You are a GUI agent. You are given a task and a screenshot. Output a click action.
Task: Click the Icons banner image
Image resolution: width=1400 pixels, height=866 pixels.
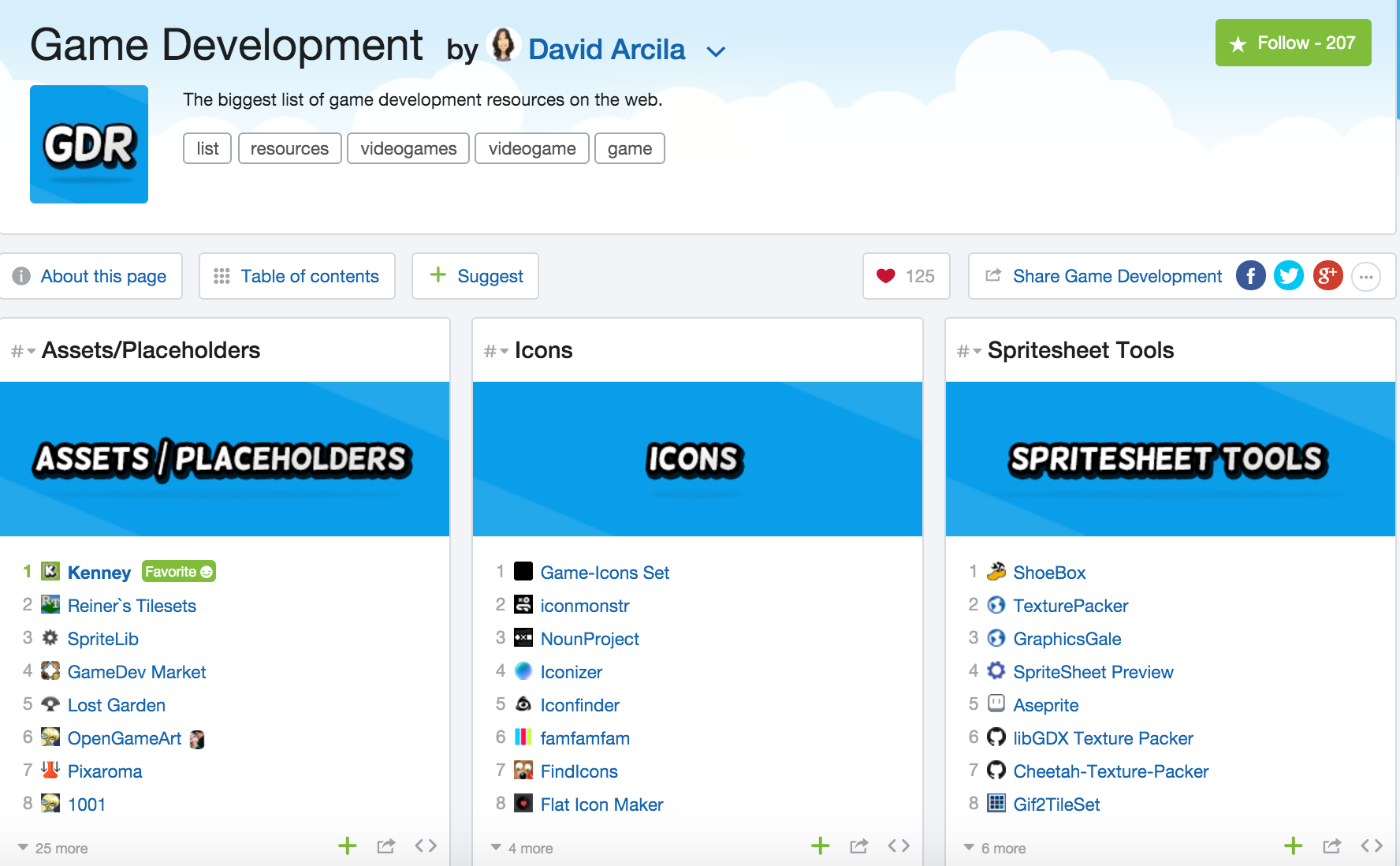[698, 459]
